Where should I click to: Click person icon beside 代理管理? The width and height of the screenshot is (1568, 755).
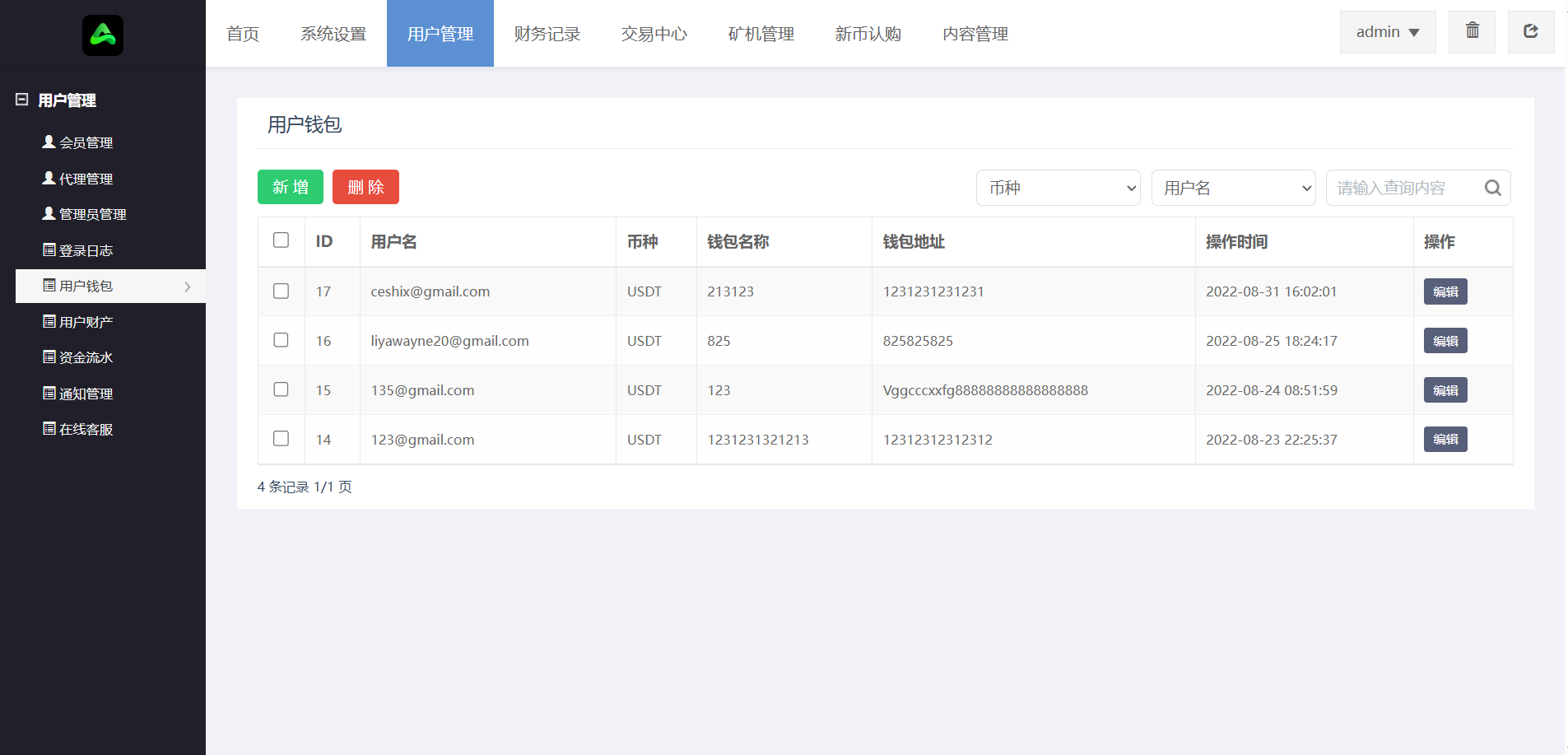(x=49, y=178)
